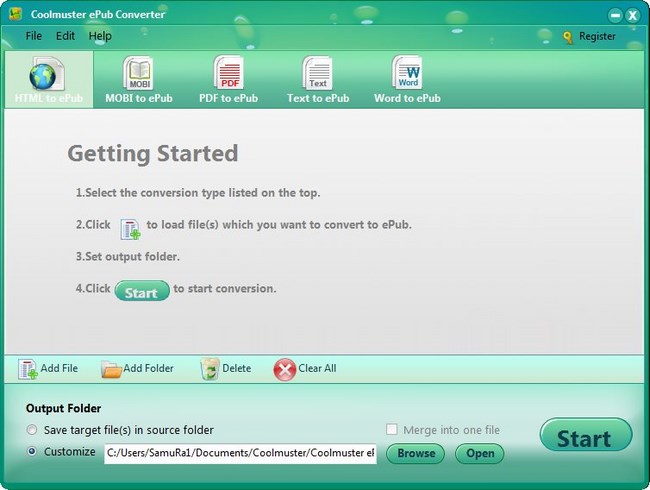Choose the PDF to ePub converter
The height and width of the screenshot is (490, 650).
(x=228, y=80)
